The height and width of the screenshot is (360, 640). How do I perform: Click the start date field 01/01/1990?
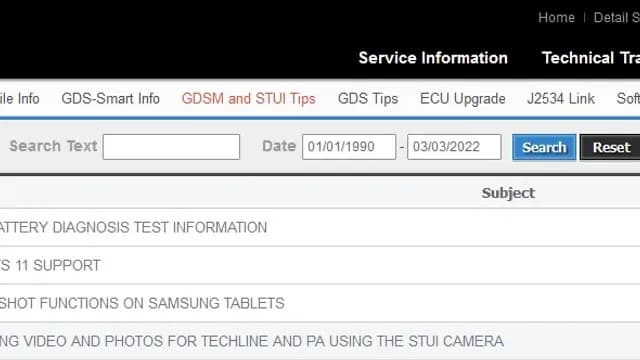(349, 147)
